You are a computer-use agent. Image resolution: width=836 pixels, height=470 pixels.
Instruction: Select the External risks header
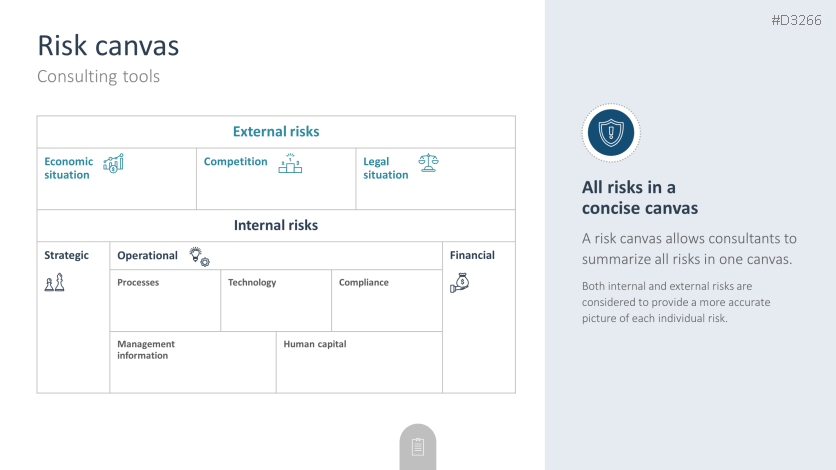276,132
